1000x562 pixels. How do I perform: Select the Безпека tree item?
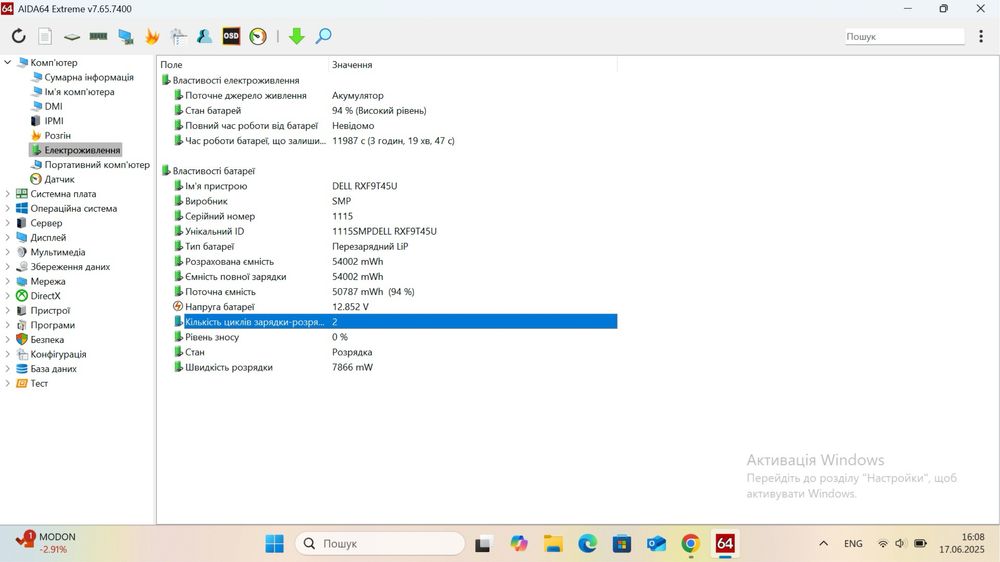(47, 340)
